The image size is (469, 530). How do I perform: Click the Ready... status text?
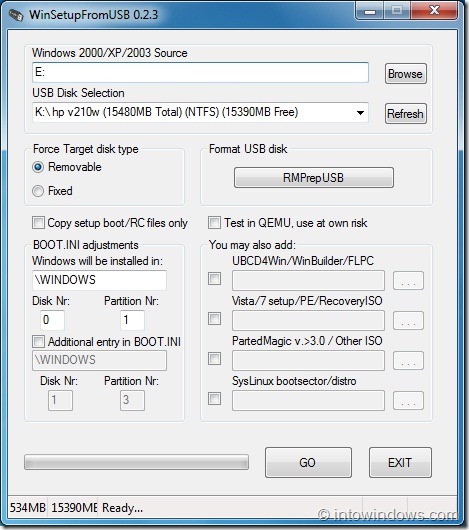[x=122, y=508]
